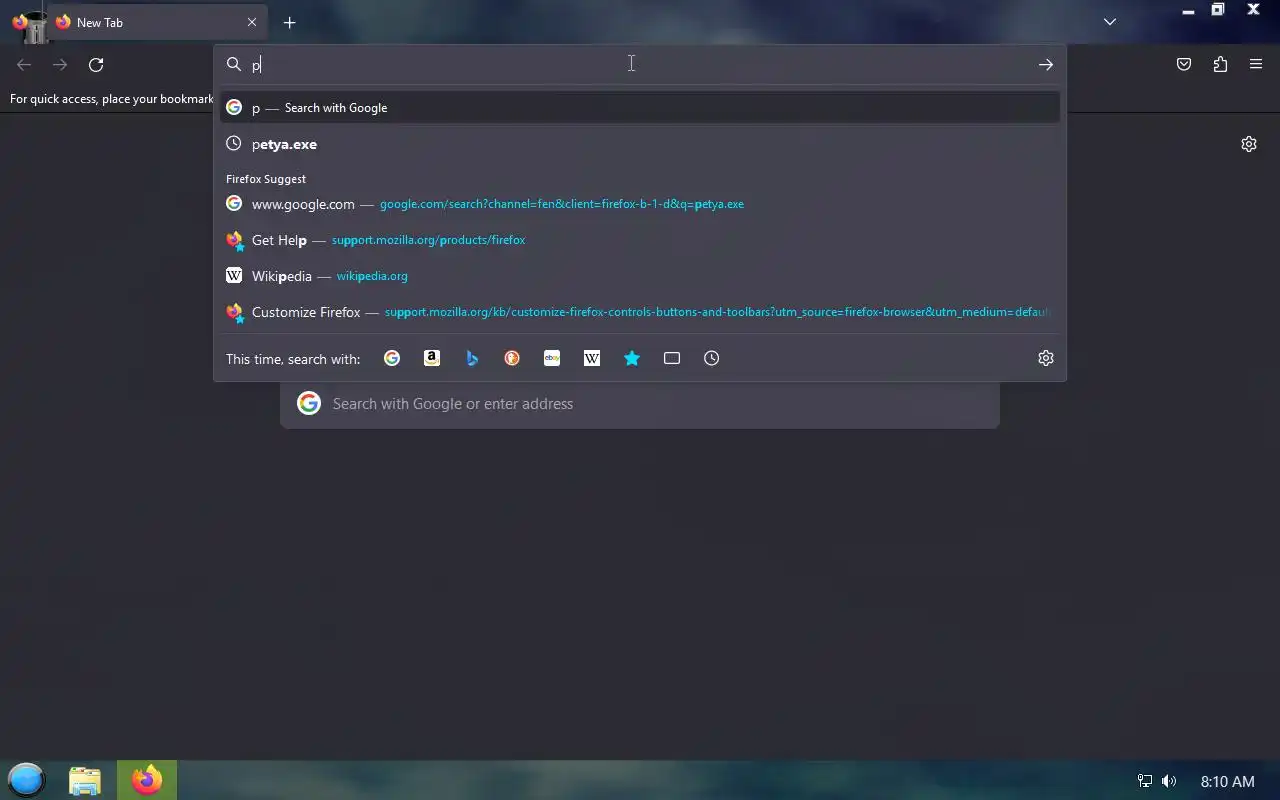Click the 8:10 AM clock
Image resolution: width=1280 pixels, height=800 pixels.
pyautogui.click(x=1227, y=781)
